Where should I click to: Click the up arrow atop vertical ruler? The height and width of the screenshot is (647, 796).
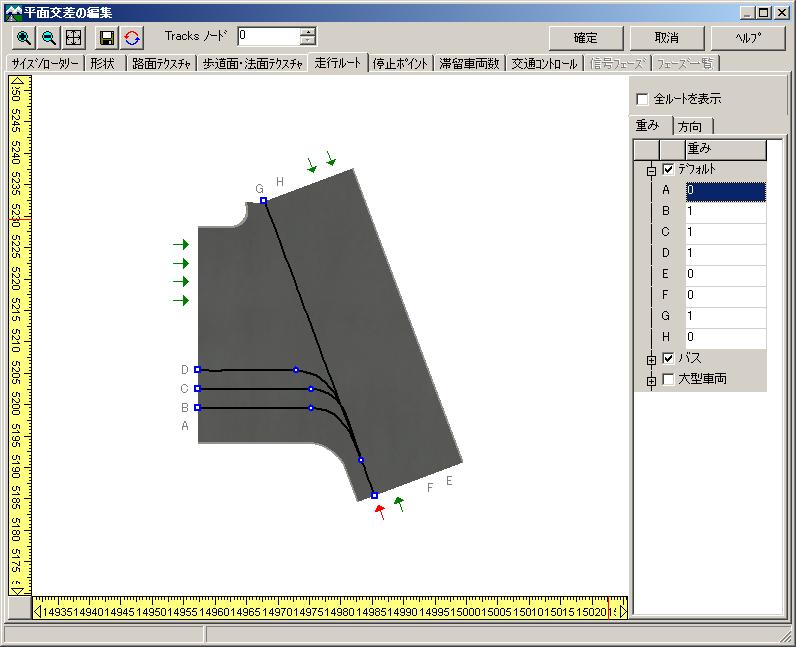pos(16,80)
